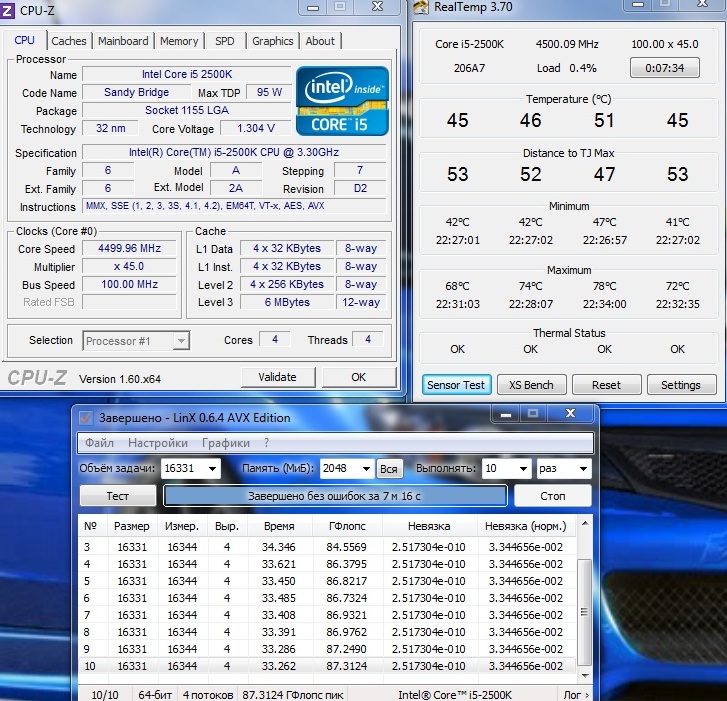Open the Настройки menu in LinX
727x701 pixels.
tap(158, 443)
